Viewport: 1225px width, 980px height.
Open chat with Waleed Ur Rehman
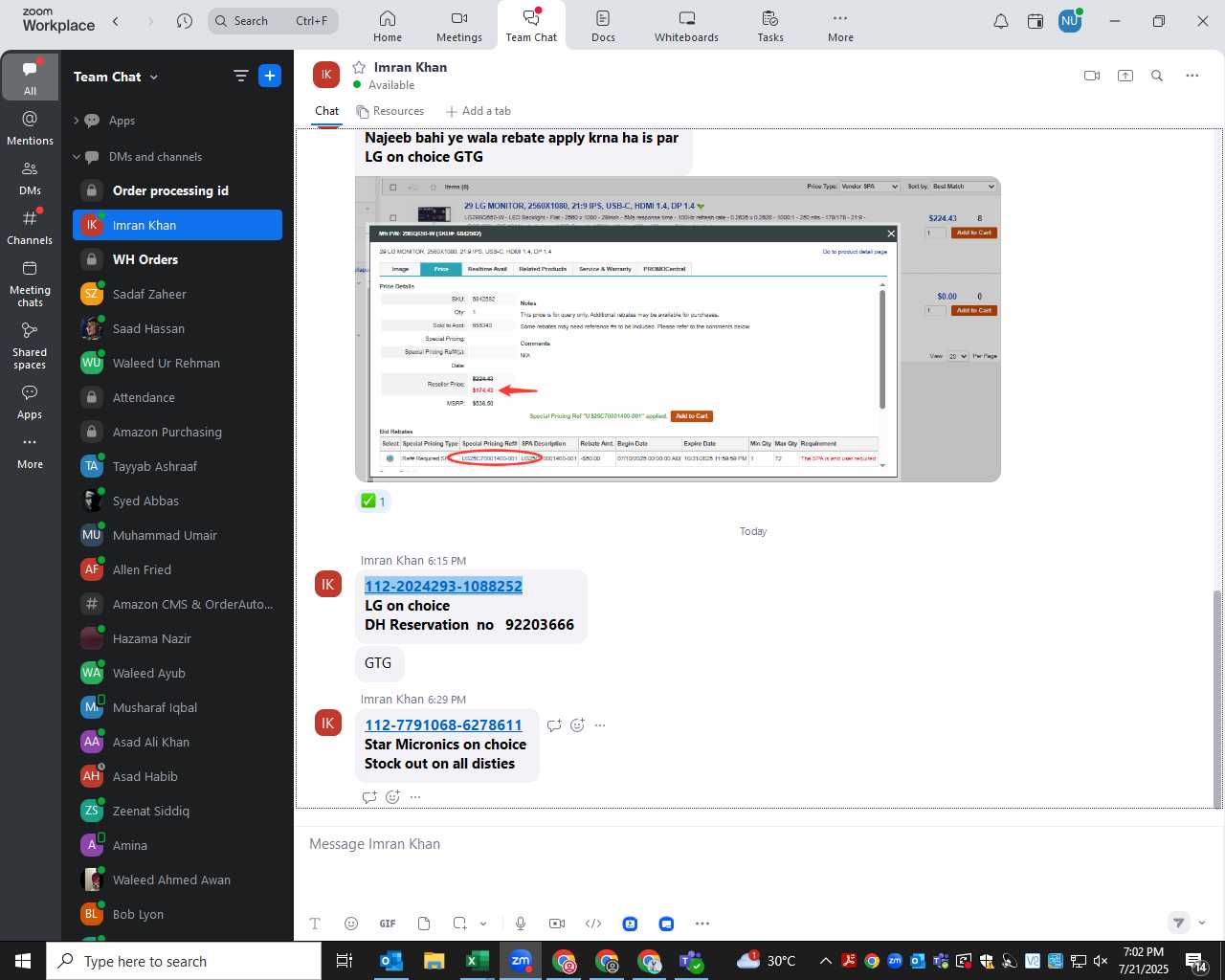tap(177, 363)
